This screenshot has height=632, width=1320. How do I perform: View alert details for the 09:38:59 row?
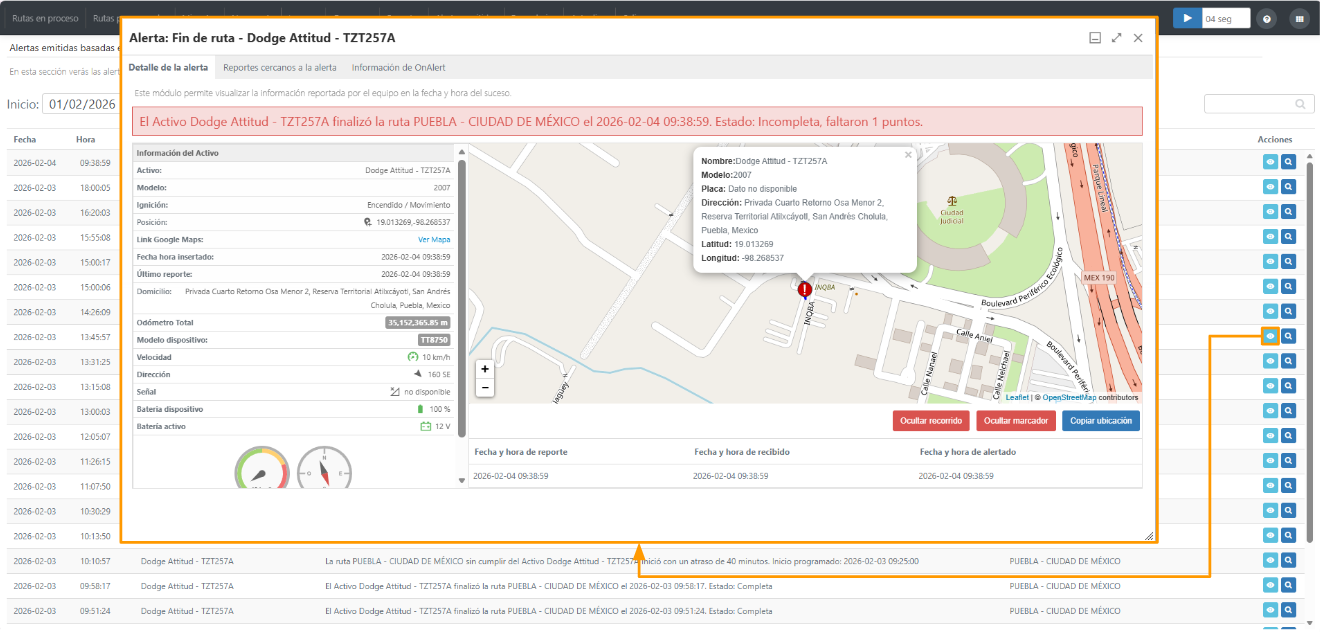1270,162
